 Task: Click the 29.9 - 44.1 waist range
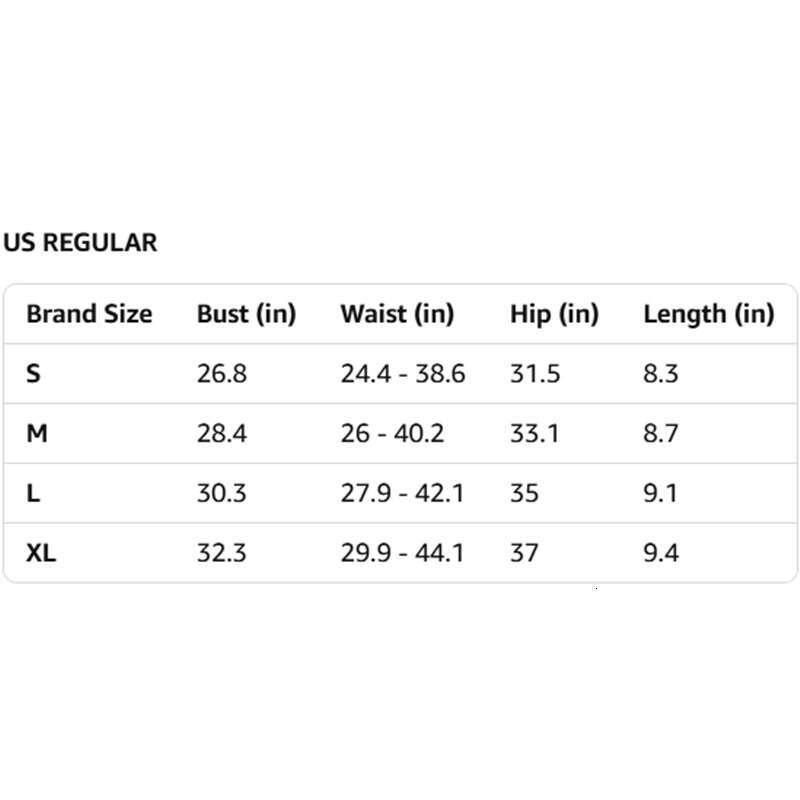click(402, 553)
